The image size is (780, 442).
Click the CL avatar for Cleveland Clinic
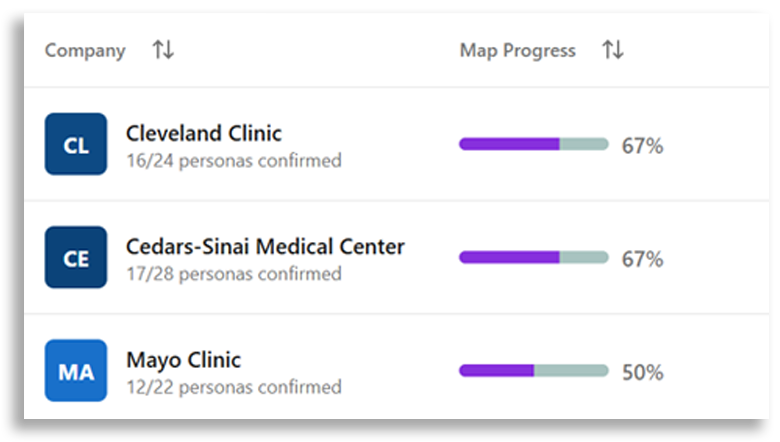[76, 144]
